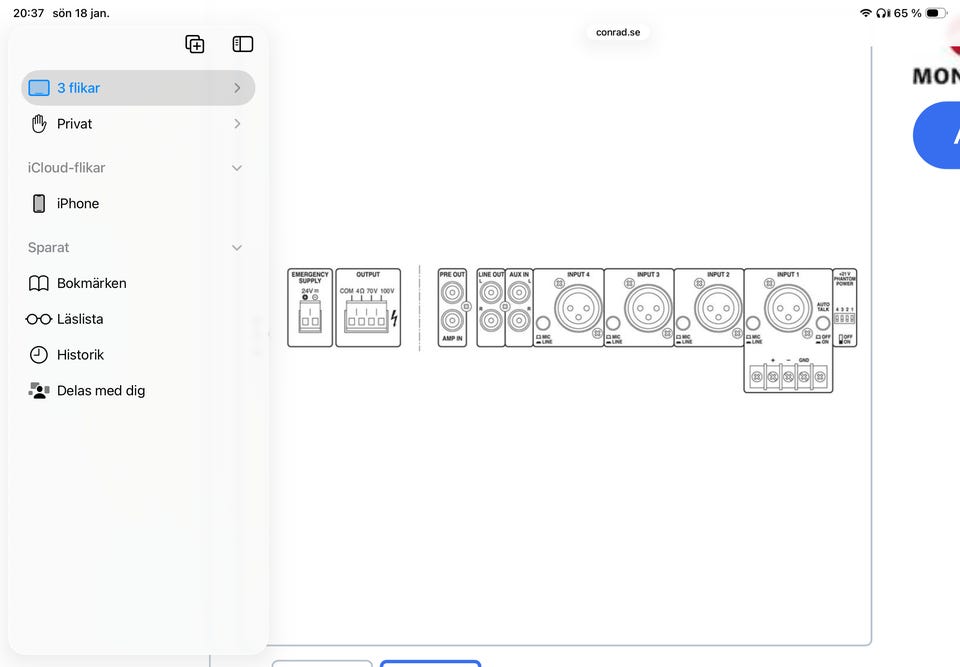The height and width of the screenshot is (667, 960).
Task: Collapse the iCloud-flikar section
Action: [x=237, y=168]
